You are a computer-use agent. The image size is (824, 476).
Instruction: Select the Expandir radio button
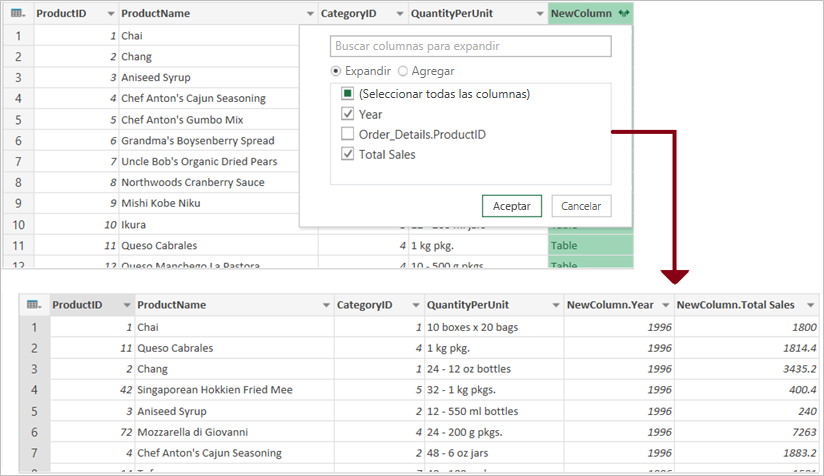tap(336, 71)
